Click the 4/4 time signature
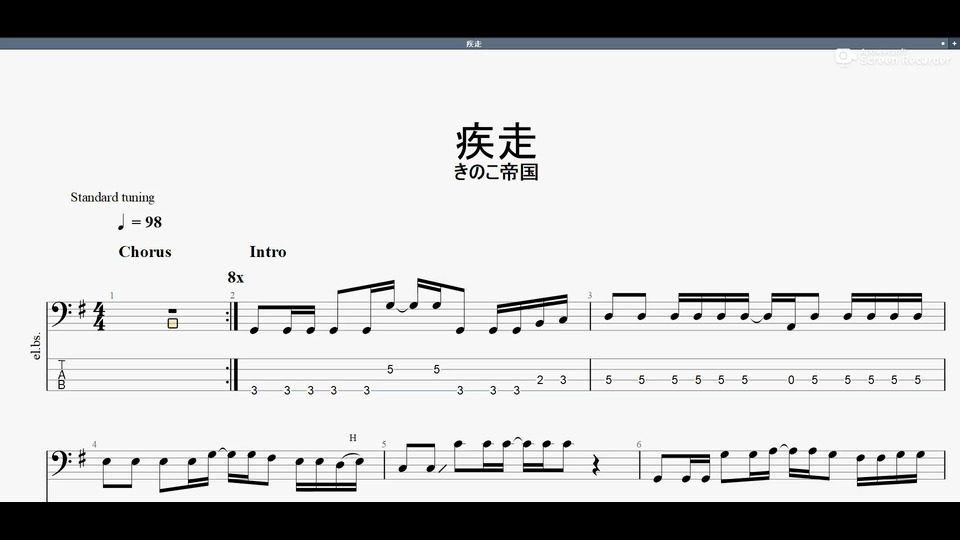The width and height of the screenshot is (960, 540). point(99,317)
